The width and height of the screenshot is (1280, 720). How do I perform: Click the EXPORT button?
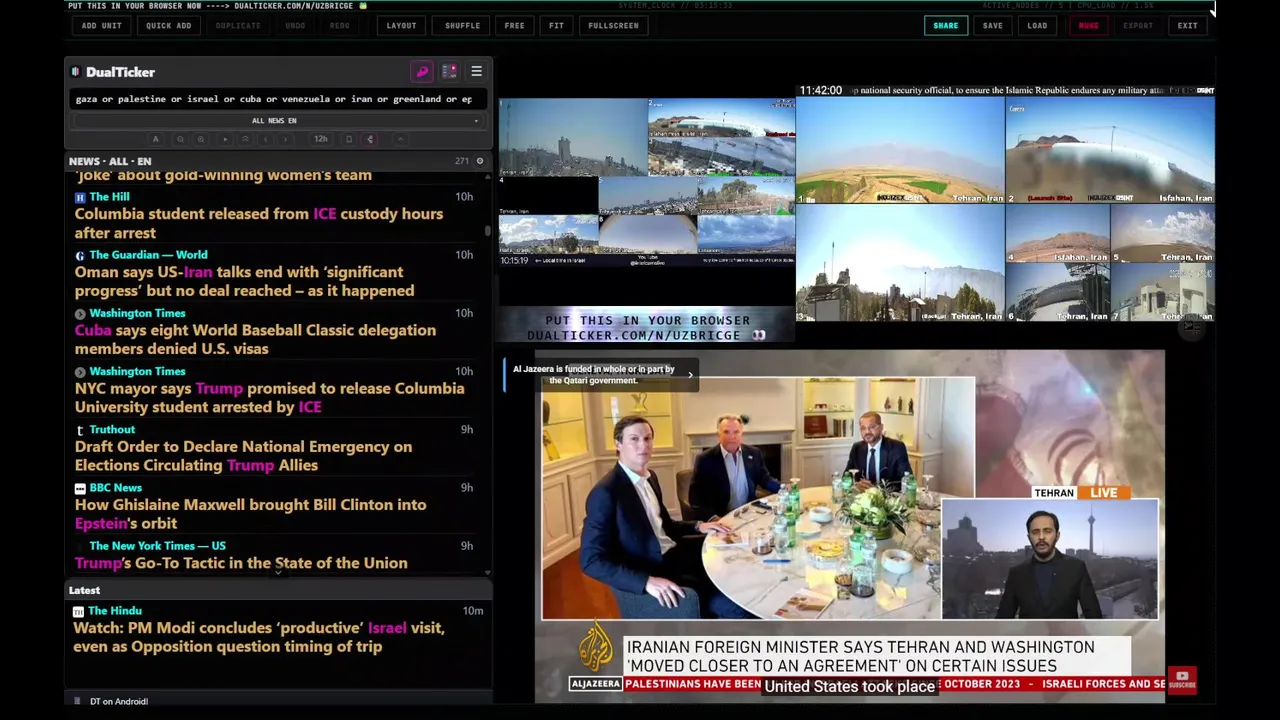[1138, 26]
